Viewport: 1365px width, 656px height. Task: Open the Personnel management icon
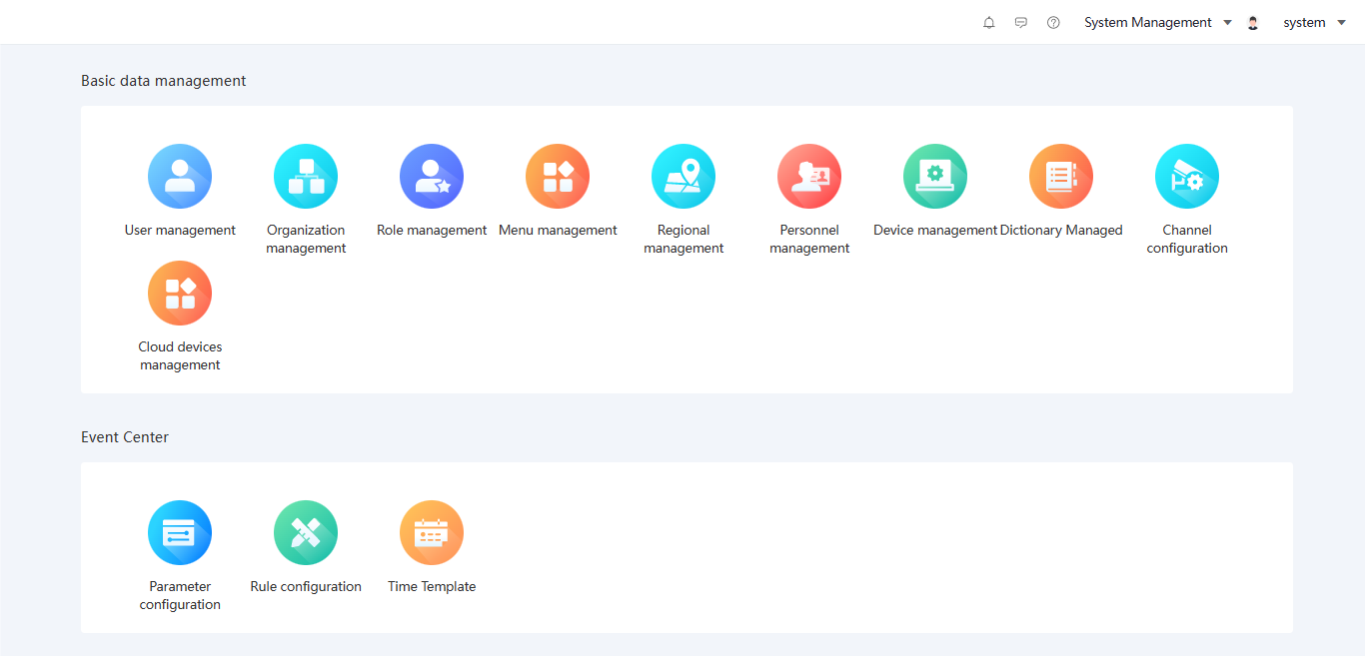pos(810,176)
